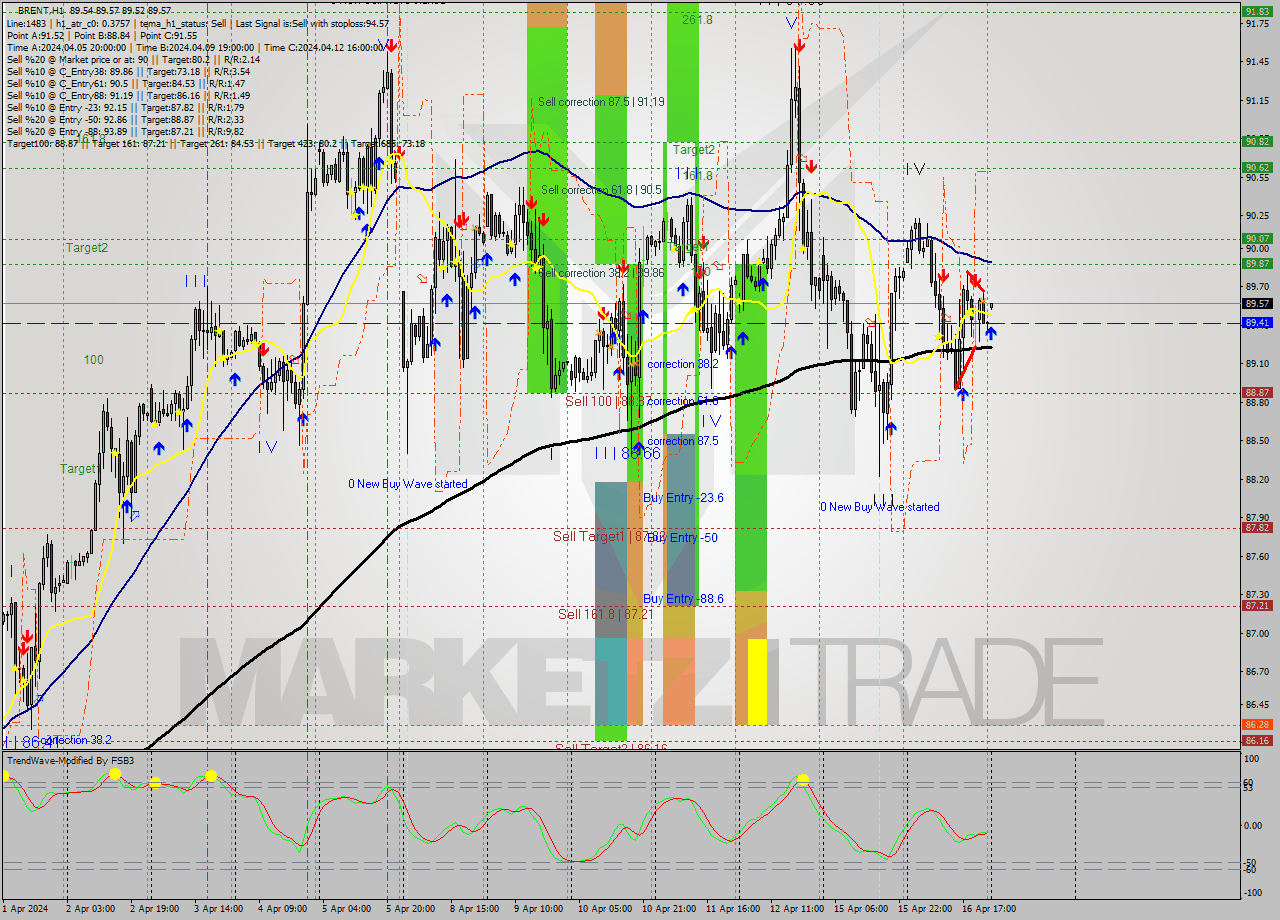Click the 89.87 price level tag
The width and height of the screenshot is (1280, 920).
[1257, 263]
